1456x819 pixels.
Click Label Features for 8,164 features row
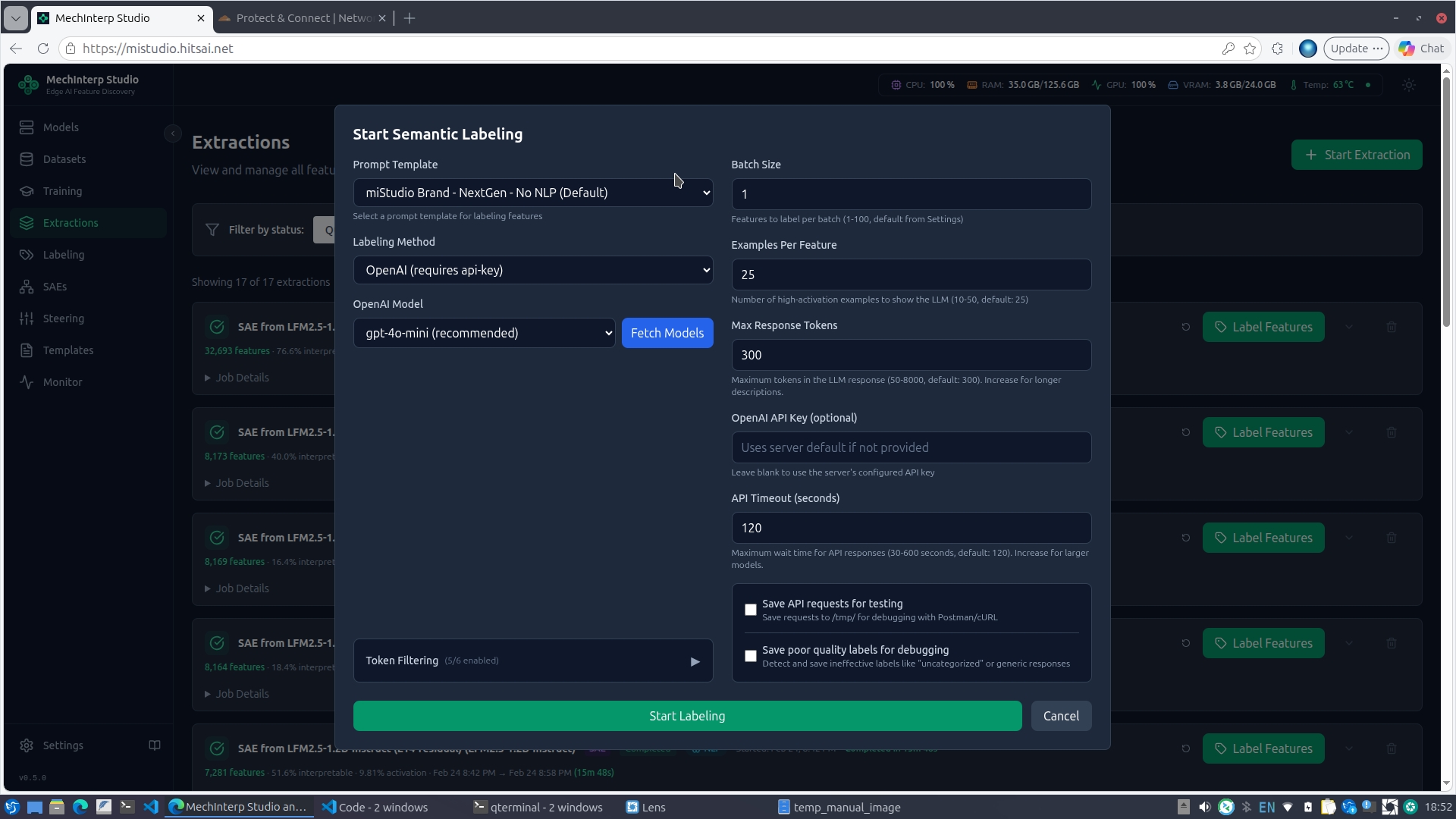click(1263, 643)
